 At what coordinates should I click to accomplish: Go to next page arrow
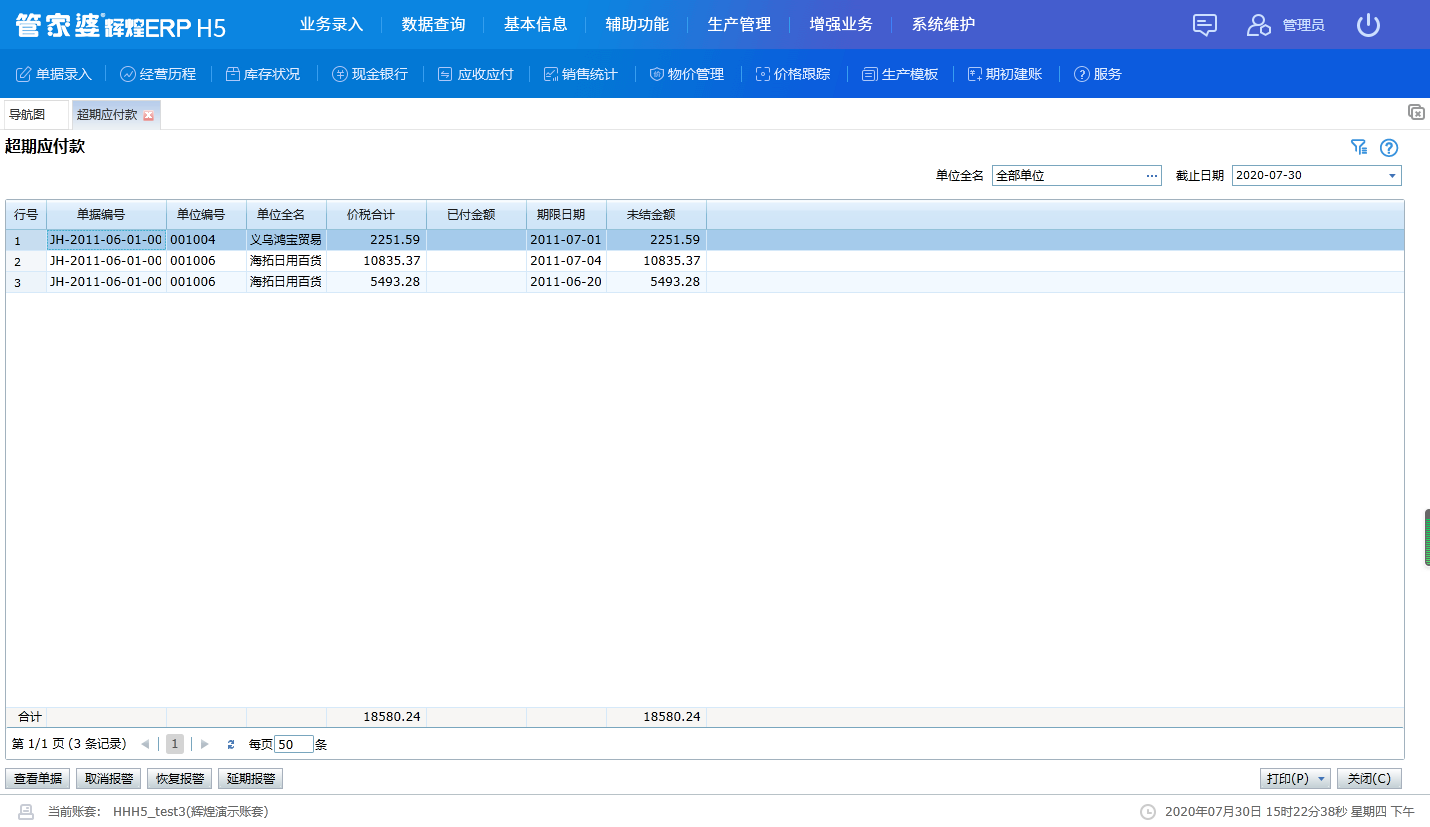tap(205, 744)
